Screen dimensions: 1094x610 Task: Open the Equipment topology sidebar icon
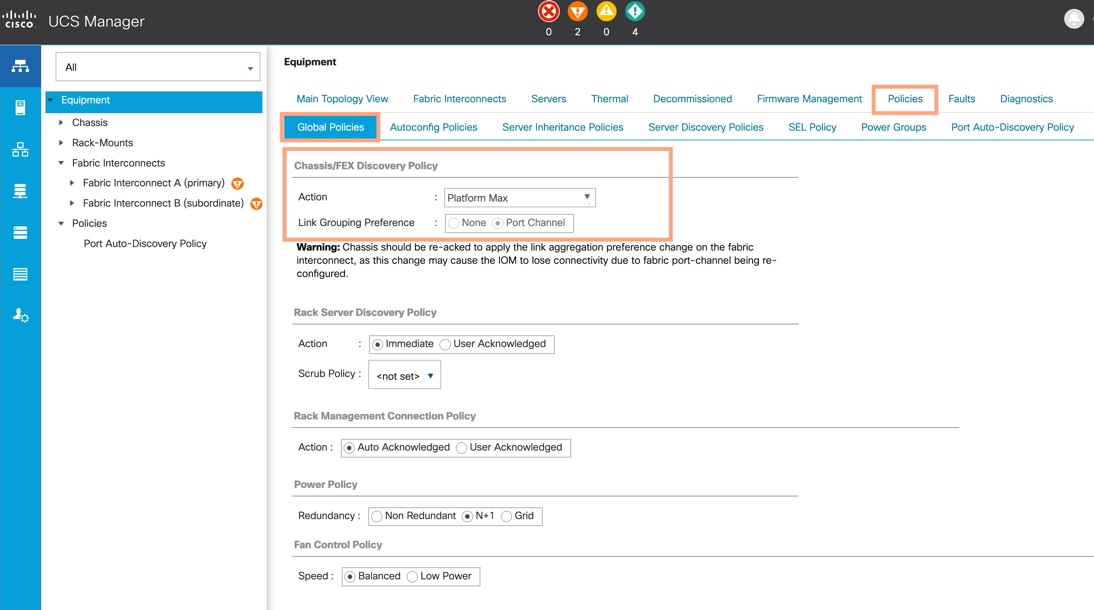tap(20, 66)
